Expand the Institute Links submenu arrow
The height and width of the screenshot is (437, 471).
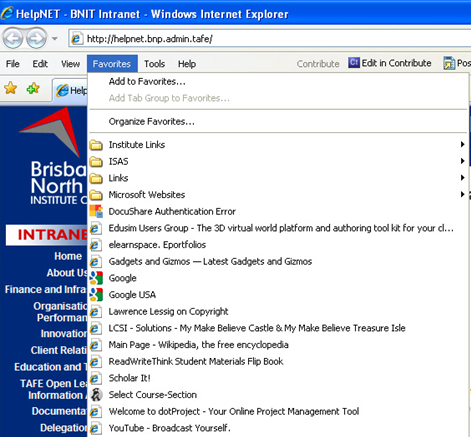[x=462, y=144]
